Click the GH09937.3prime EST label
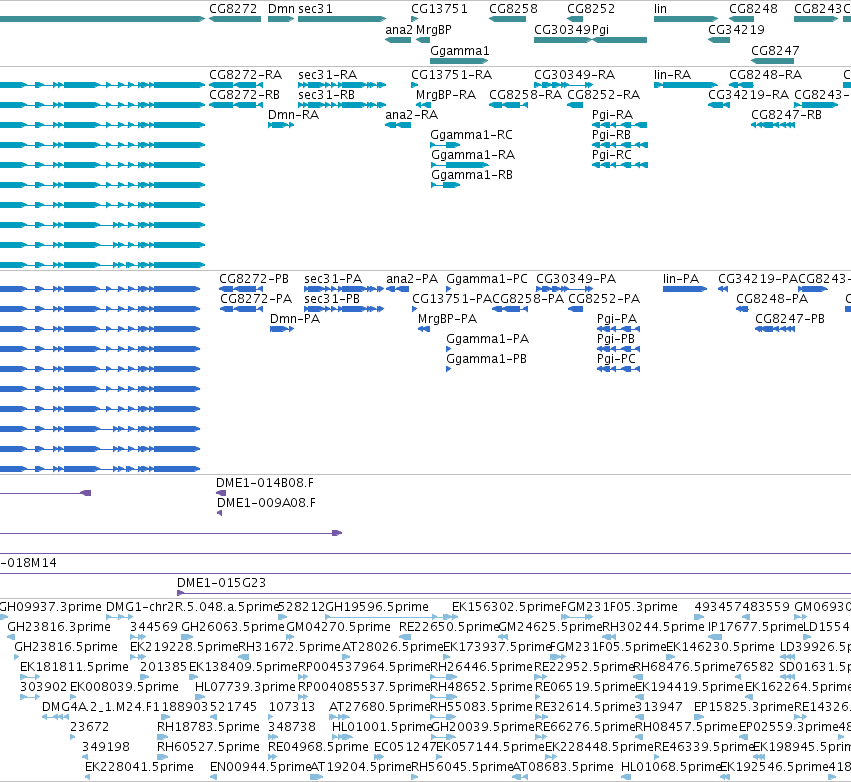Screen dimensions: 851x782 point(50,607)
